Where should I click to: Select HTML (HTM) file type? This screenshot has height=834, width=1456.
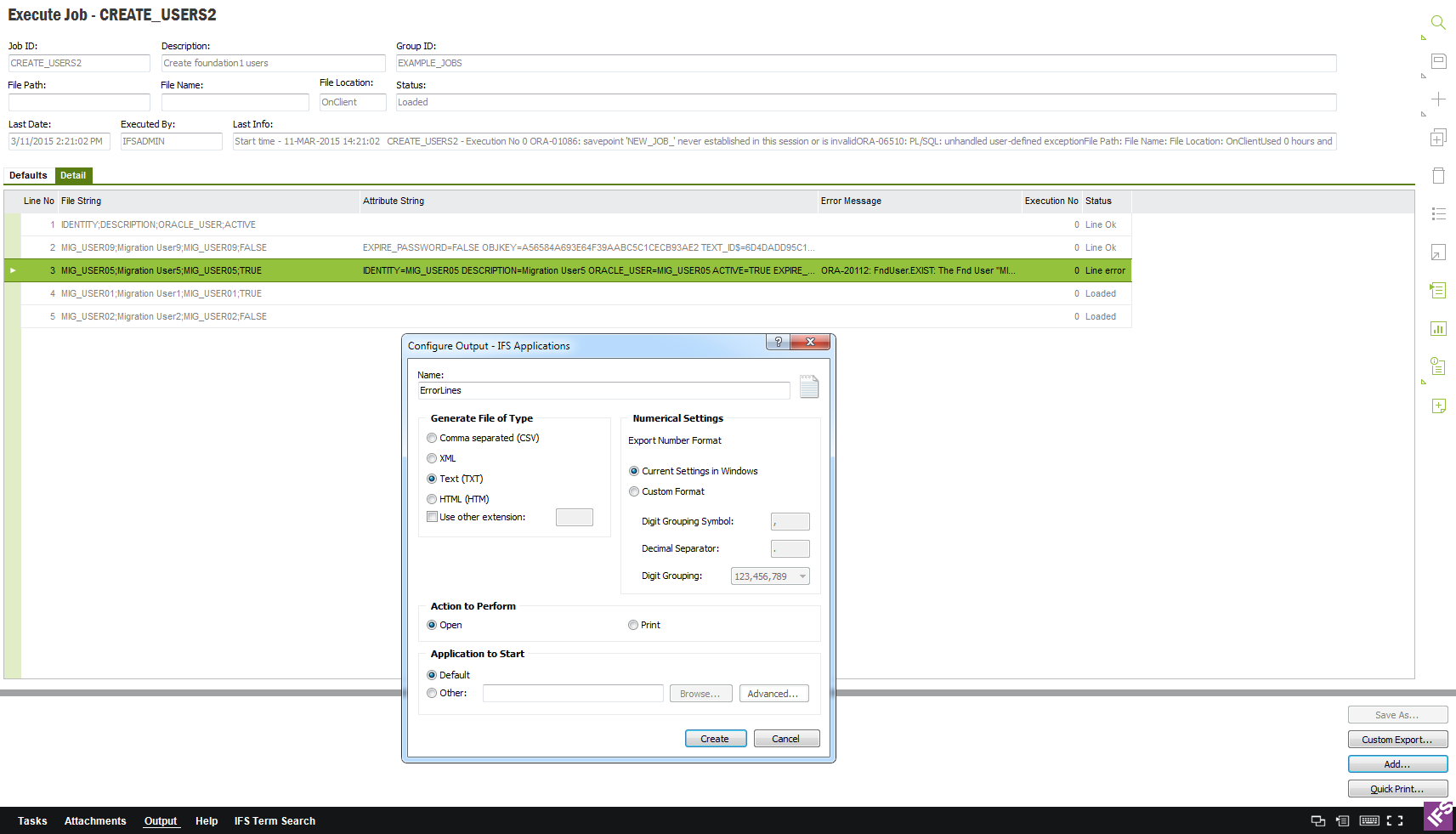pos(432,499)
